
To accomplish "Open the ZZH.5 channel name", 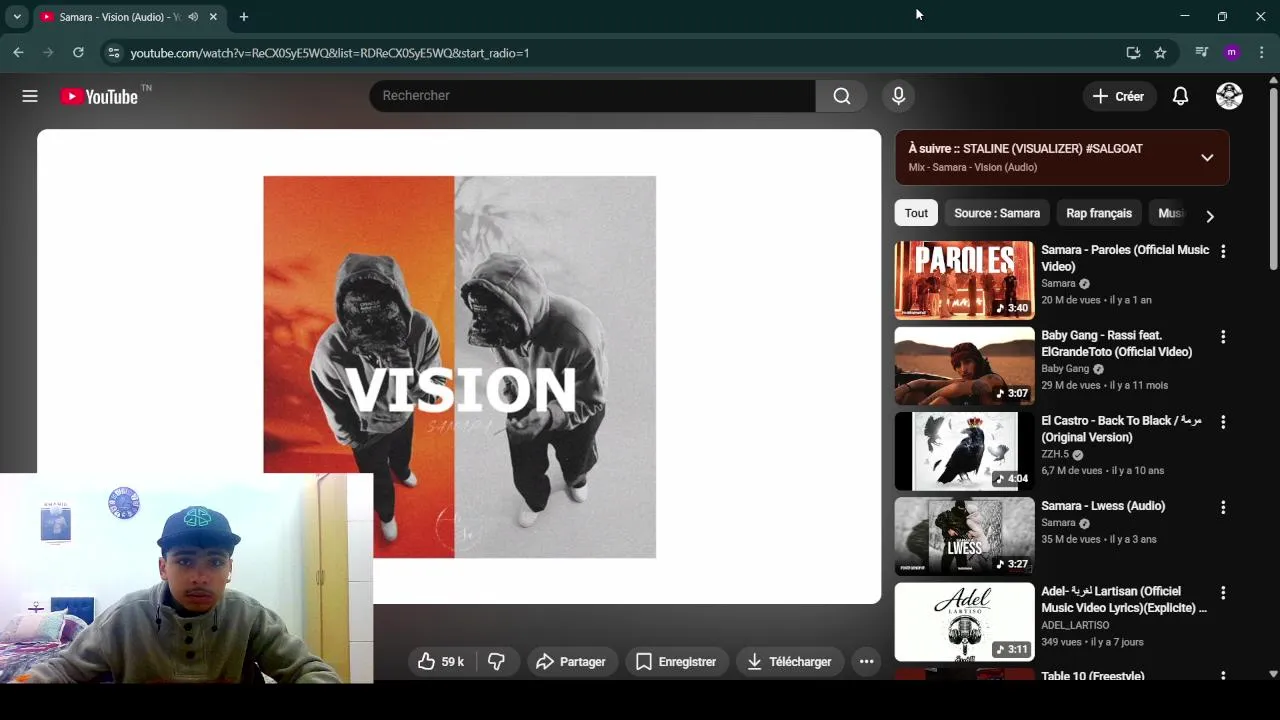I will [x=1054, y=454].
